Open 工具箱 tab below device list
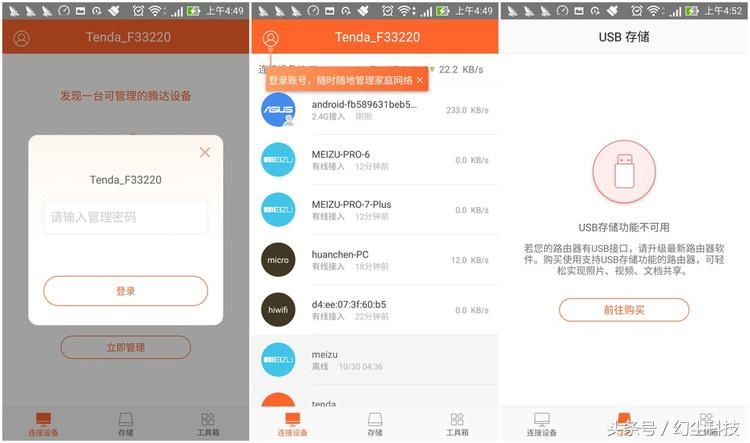 click(x=457, y=424)
